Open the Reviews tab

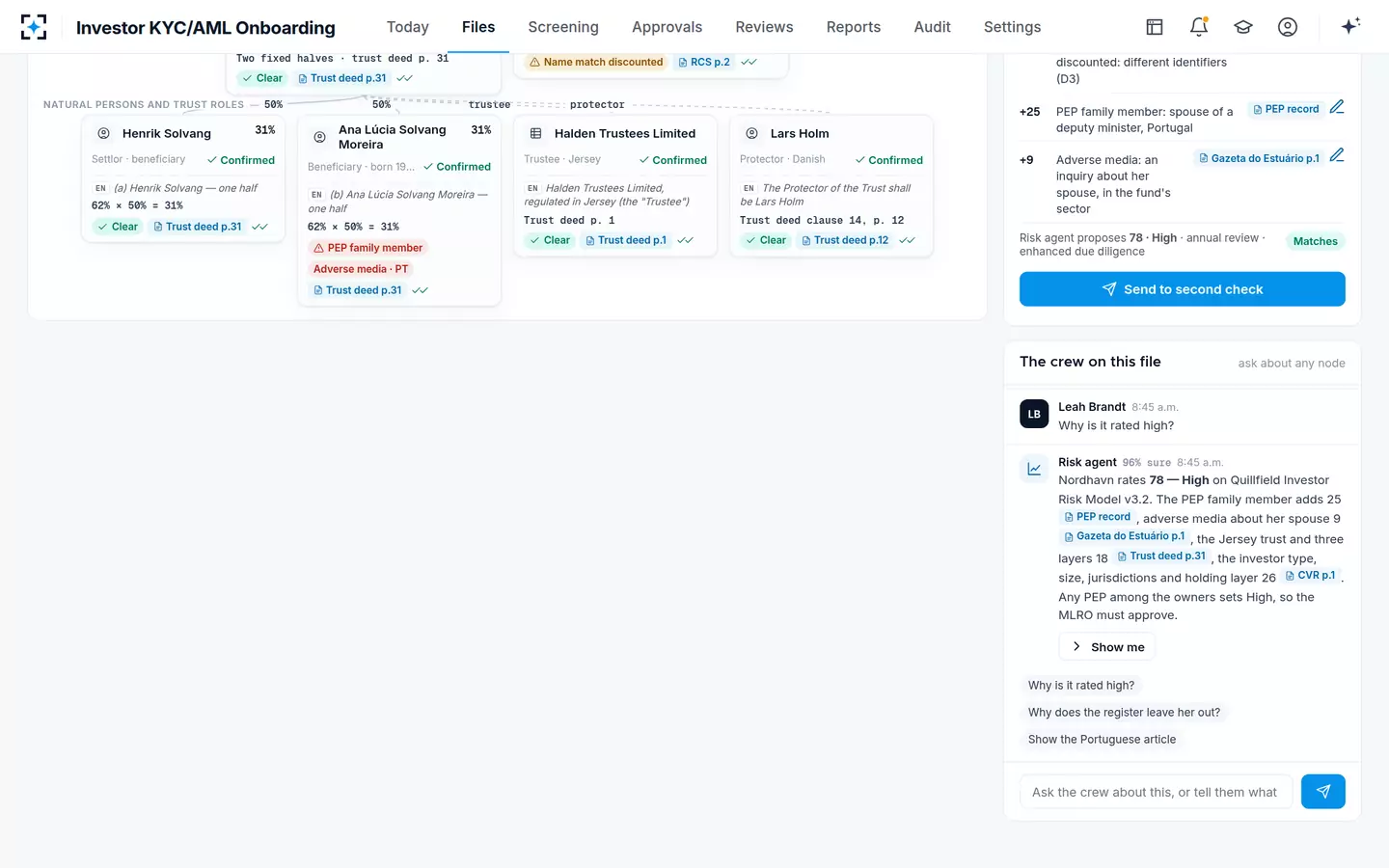(764, 27)
